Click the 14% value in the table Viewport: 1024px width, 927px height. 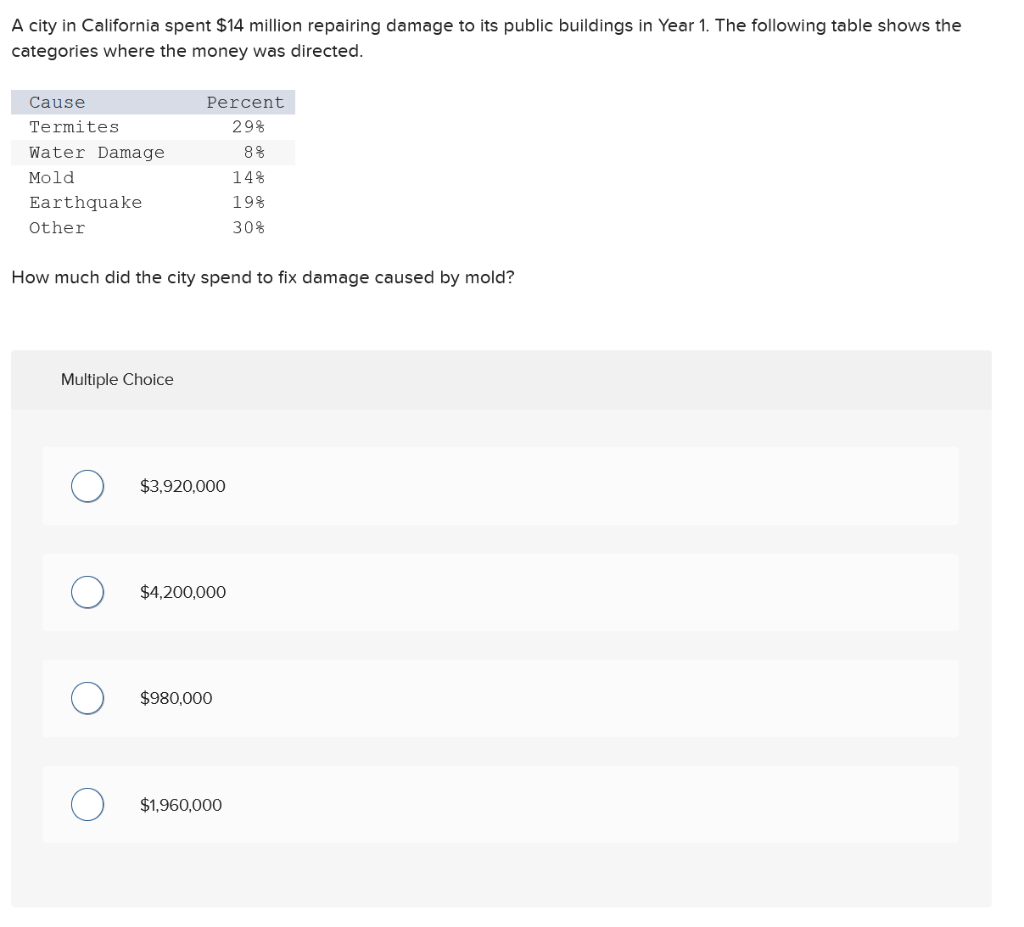point(248,178)
